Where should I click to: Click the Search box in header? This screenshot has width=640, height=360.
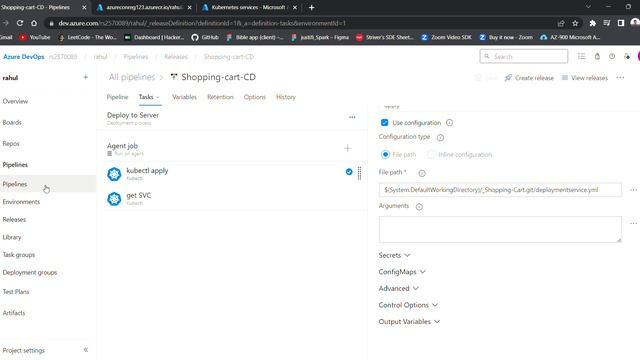pos(524,56)
